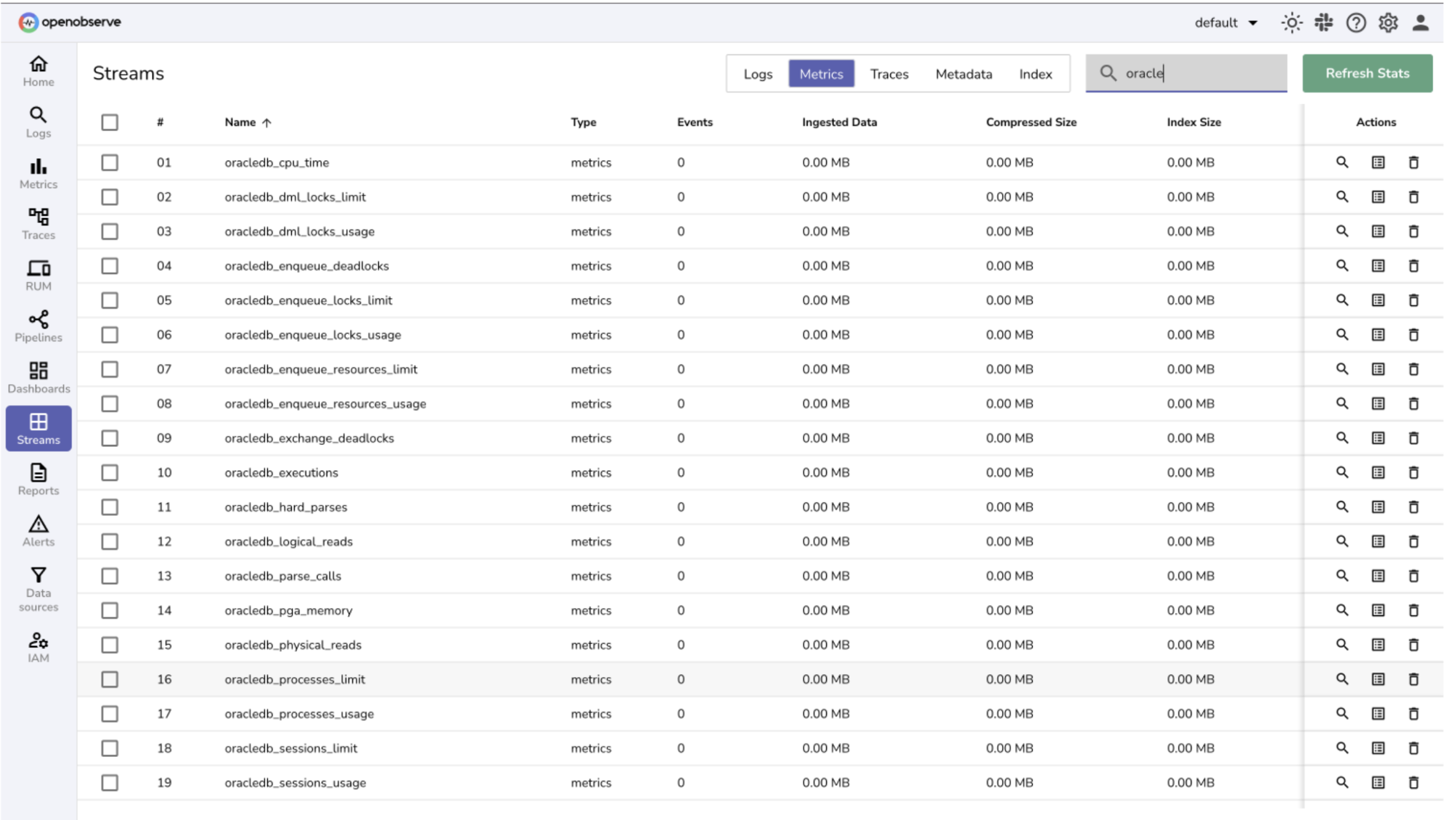
Task: Clear the oracle search input field
Action: [1186, 73]
